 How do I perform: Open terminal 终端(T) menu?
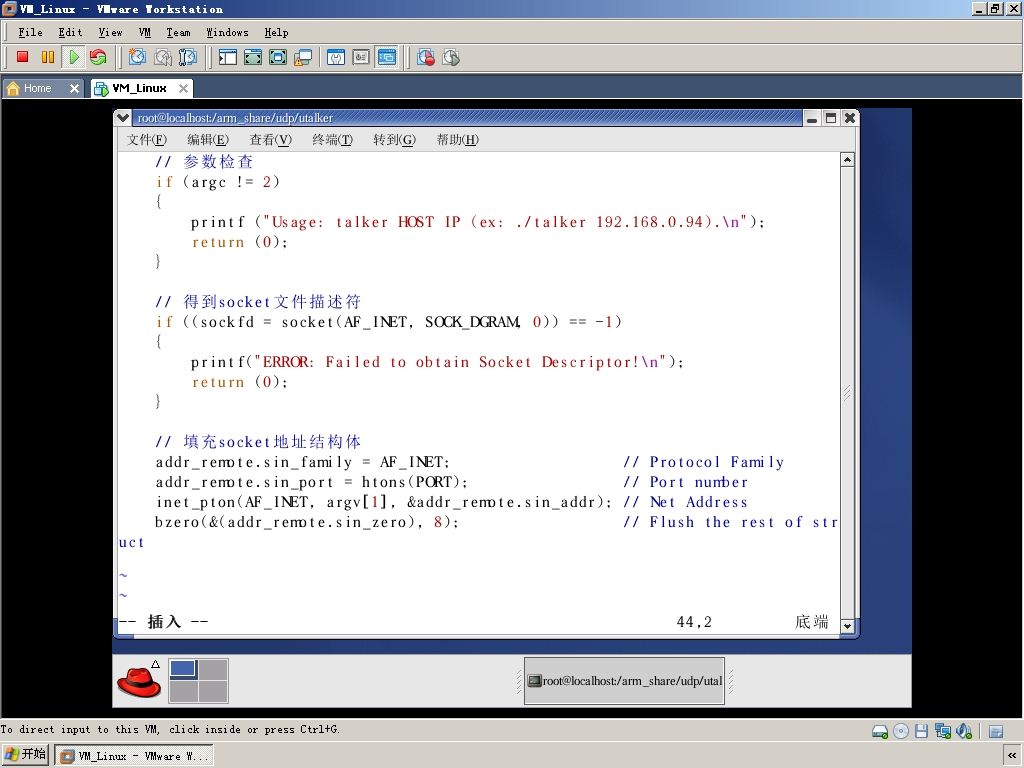tap(332, 139)
